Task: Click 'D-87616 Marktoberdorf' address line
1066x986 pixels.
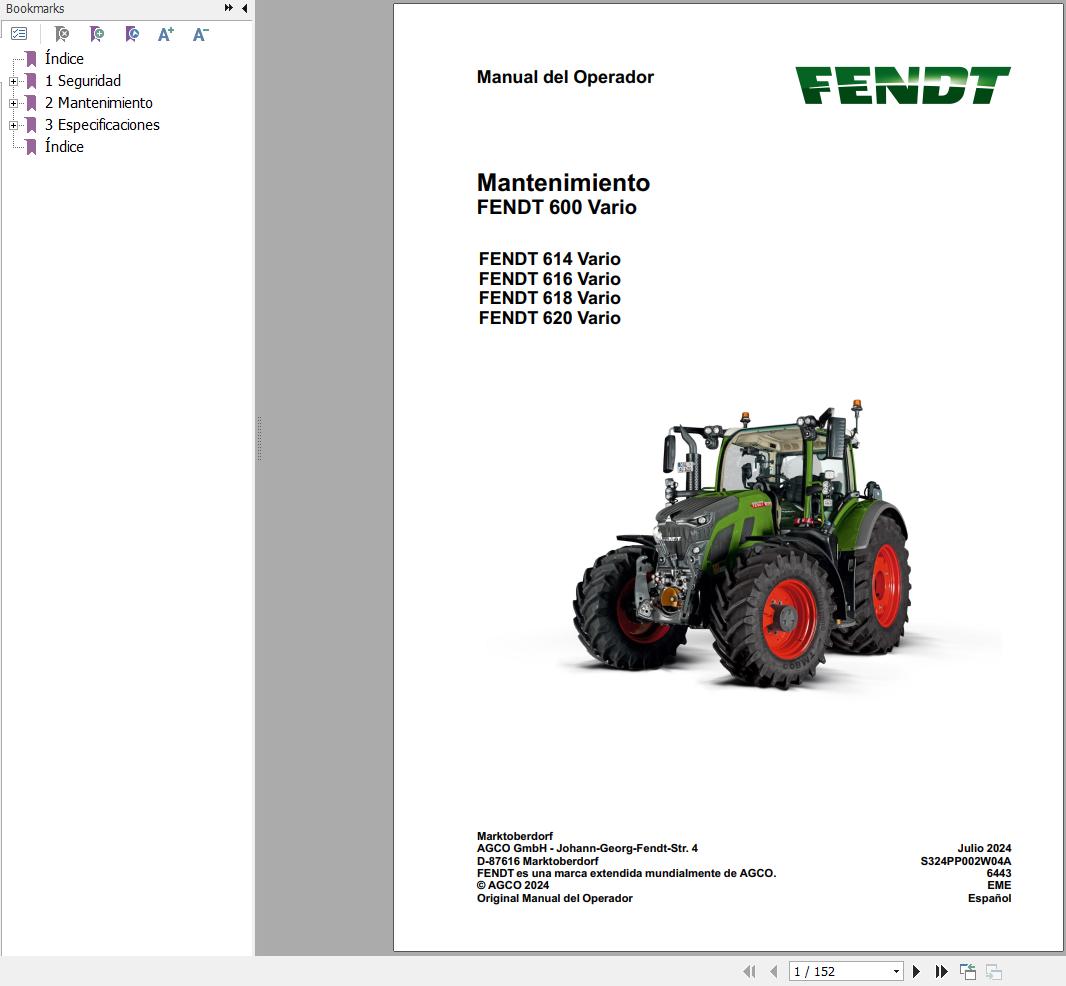Action: [537, 861]
